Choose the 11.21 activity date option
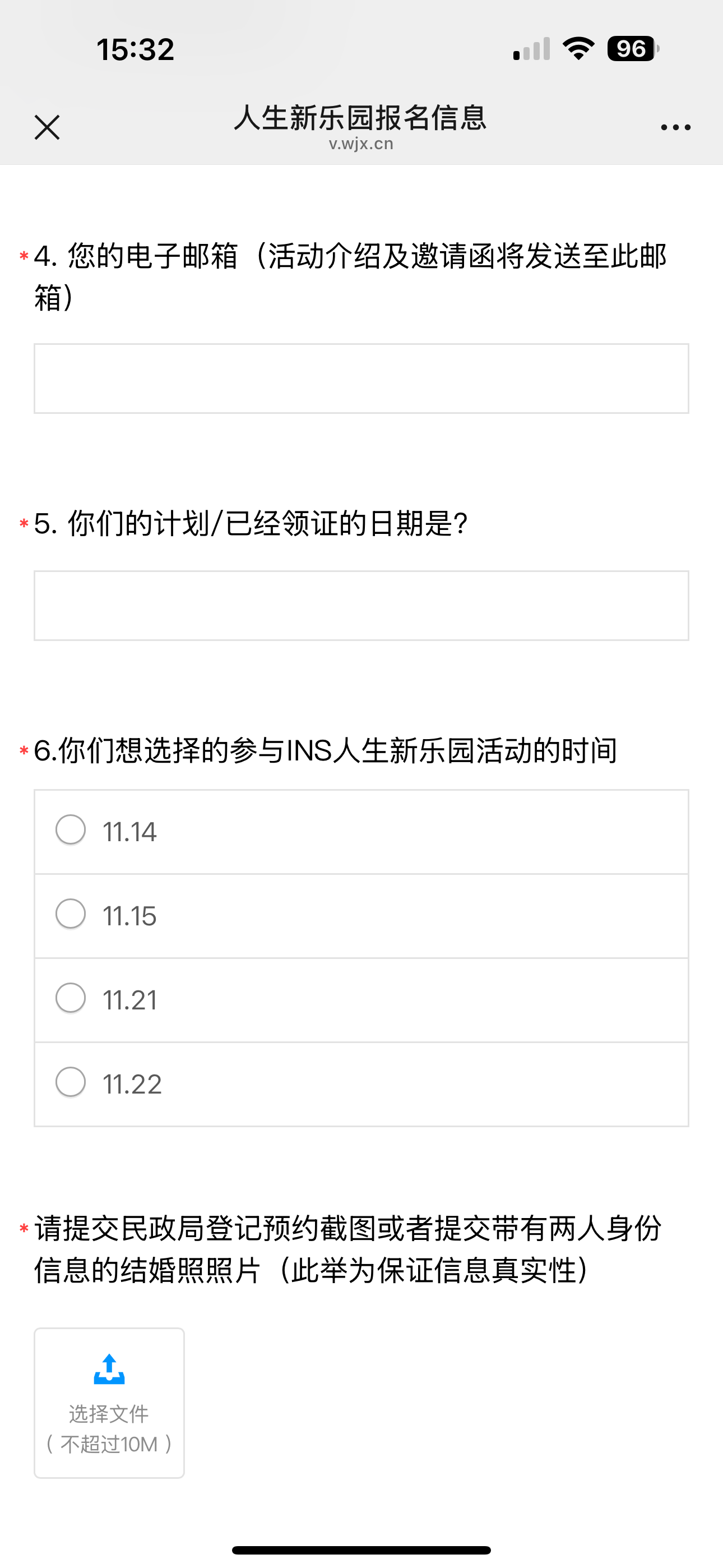Screen dimensions: 723x1568 pyautogui.click(x=71, y=998)
